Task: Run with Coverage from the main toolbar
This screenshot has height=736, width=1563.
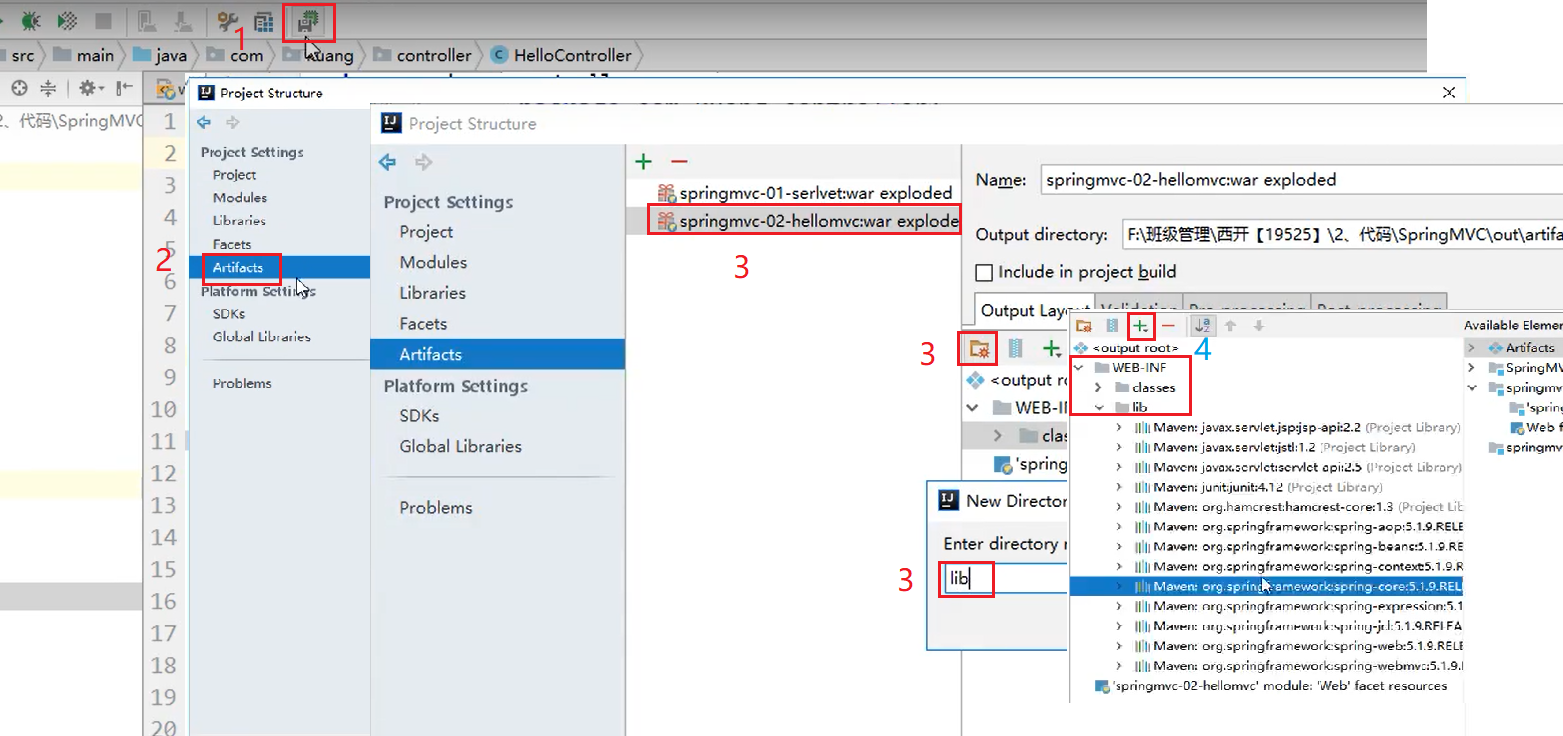Action: (67, 20)
